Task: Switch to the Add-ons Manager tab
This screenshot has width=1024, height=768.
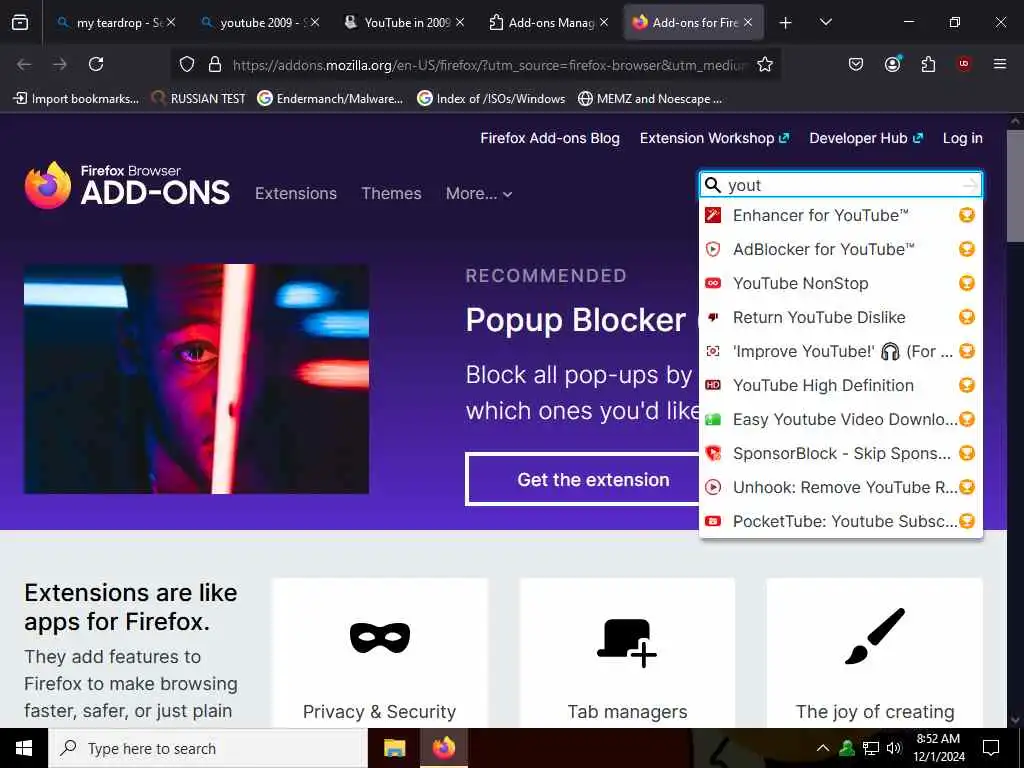Action: click(547, 22)
